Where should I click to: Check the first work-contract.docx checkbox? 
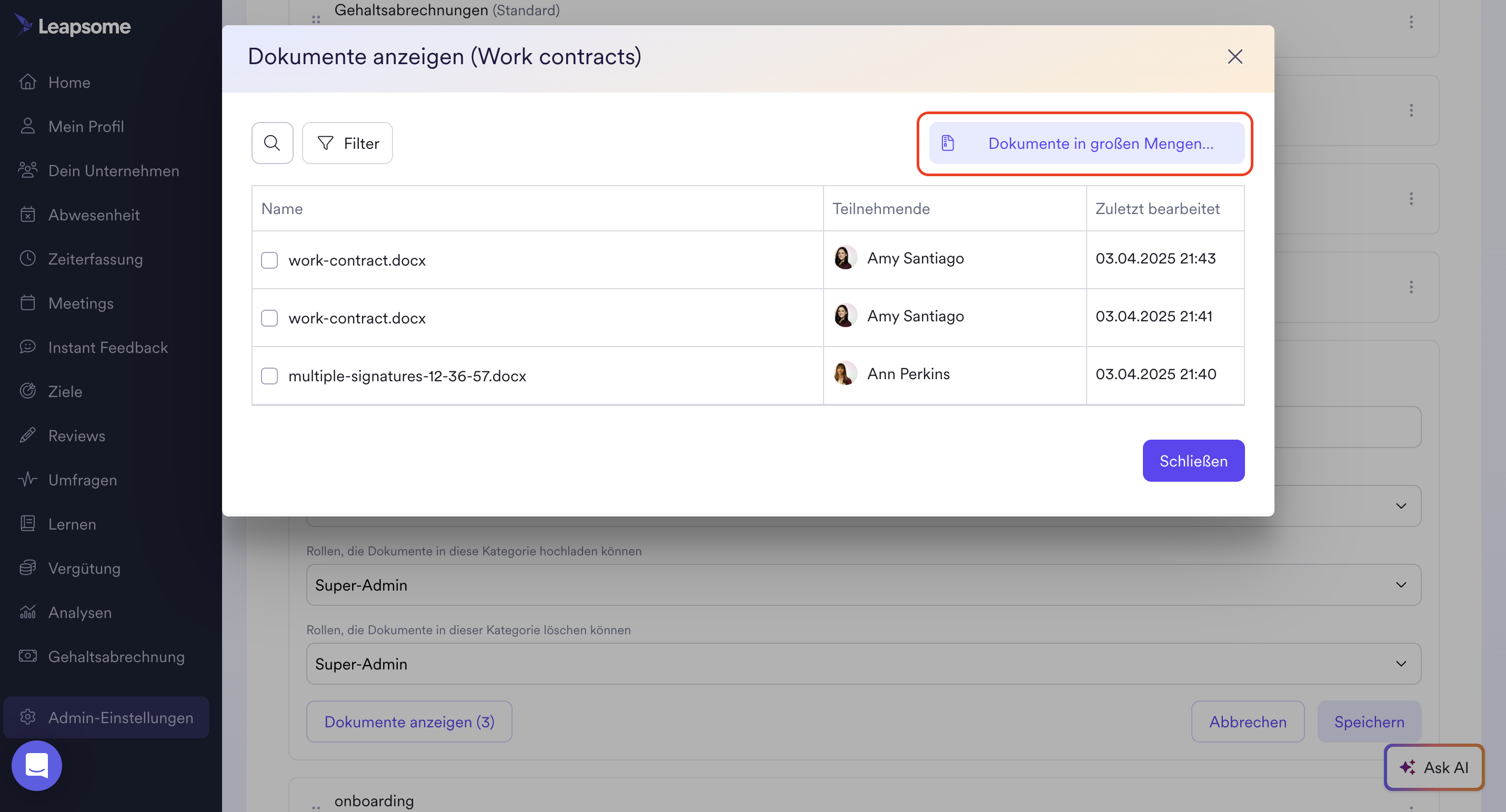[x=269, y=260]
